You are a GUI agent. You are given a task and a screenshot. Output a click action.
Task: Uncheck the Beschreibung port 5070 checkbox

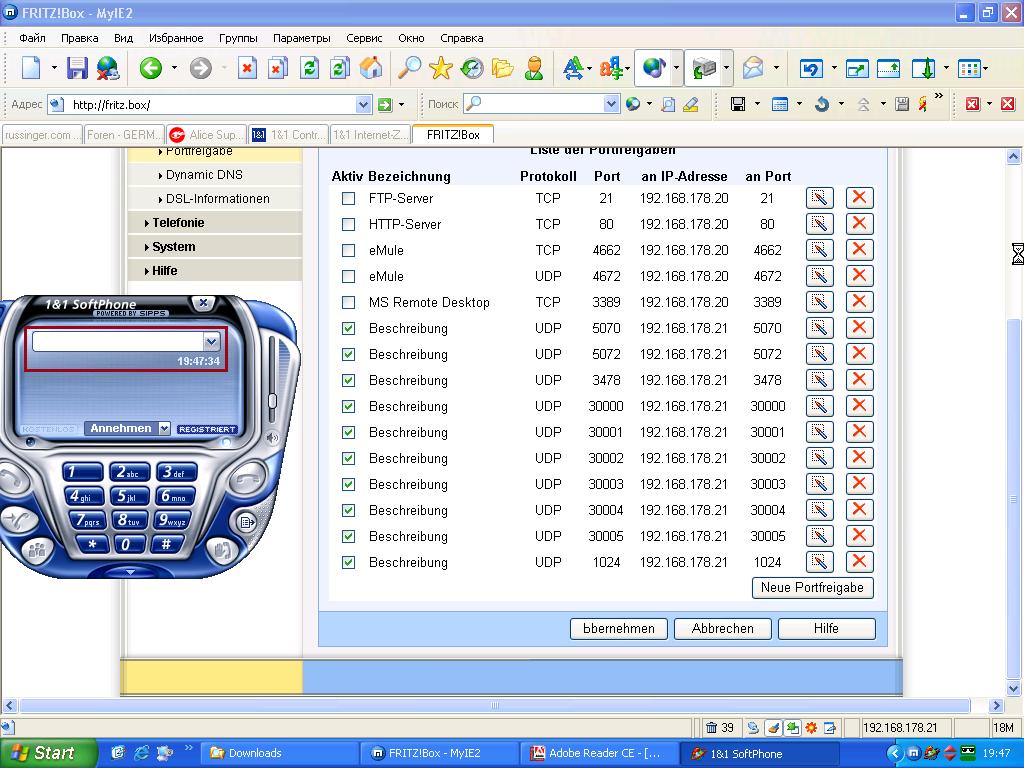[349, 328]
